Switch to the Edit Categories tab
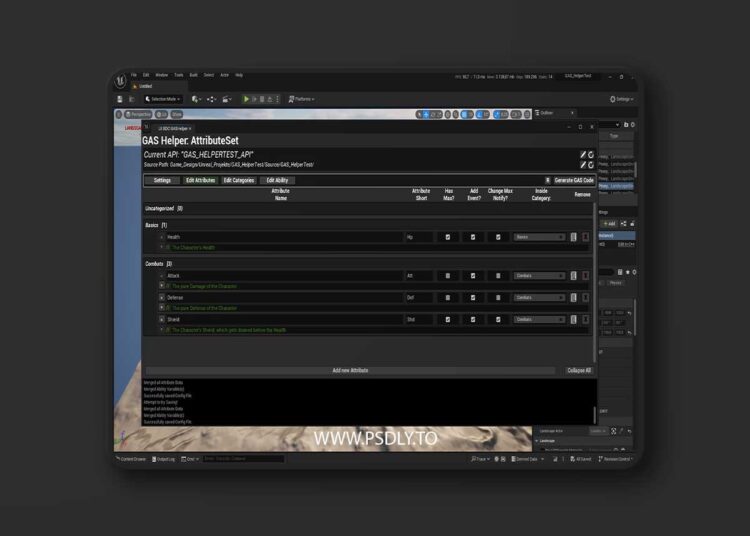Image resolution: width=750 pixels, height=536 pixels. click(239, 181)
